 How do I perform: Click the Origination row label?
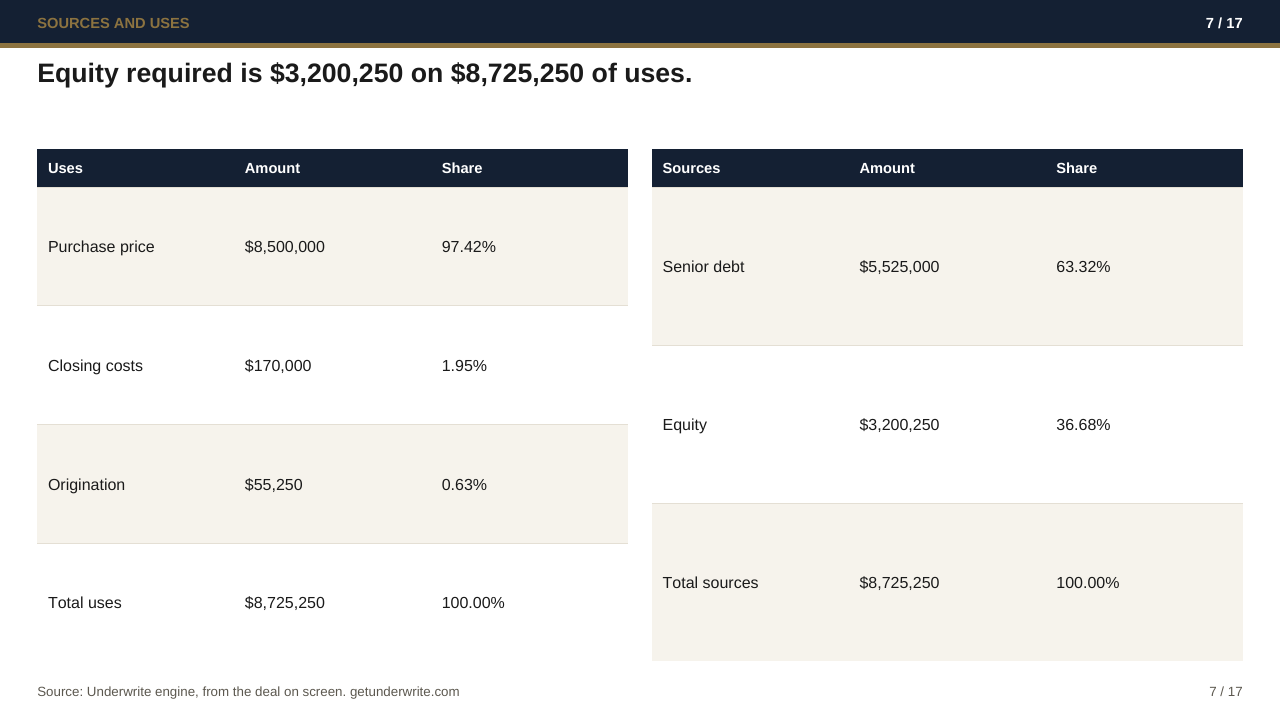86,485
